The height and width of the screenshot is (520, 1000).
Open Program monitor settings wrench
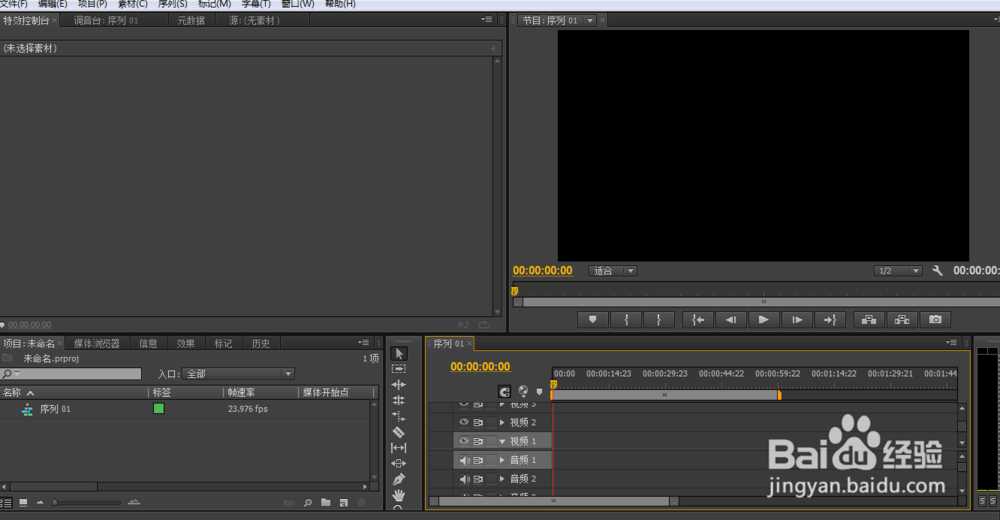click(x=937, y=271)
